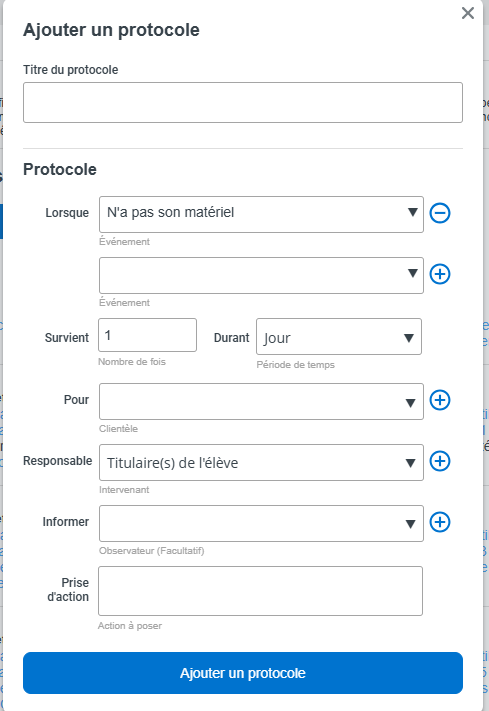Image resolution: width=489 pixels, height=711 pixels.
Task: Add another Intervenant next to Responsable
Action: 440,461
